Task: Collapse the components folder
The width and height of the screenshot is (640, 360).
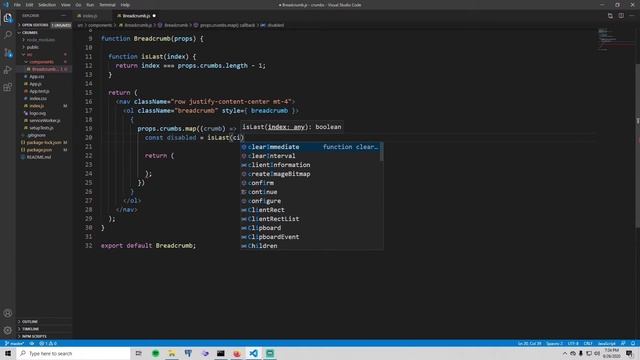Action: coord(44,62)
